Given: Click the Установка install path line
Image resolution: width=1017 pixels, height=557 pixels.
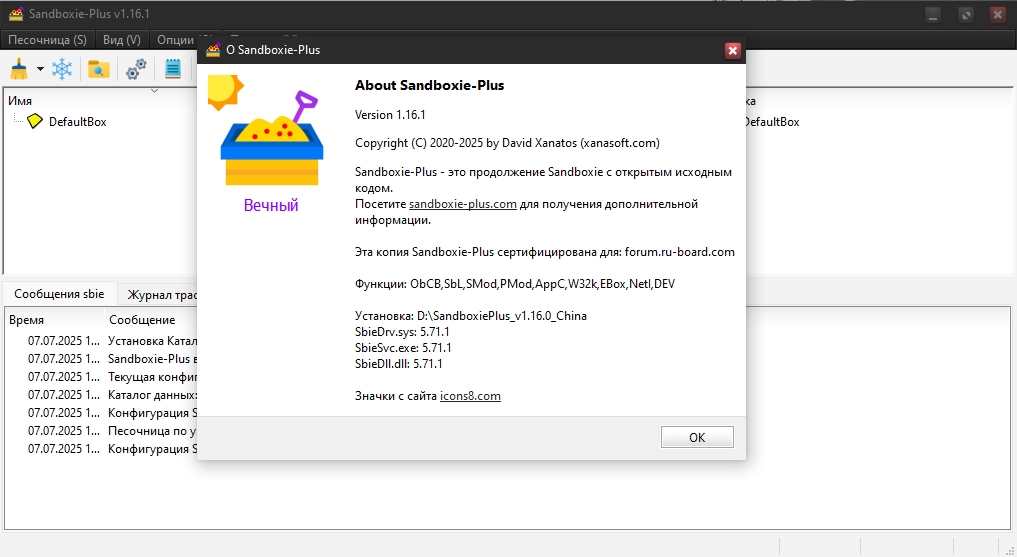Looking at the screenshot, I should point(471,316).
